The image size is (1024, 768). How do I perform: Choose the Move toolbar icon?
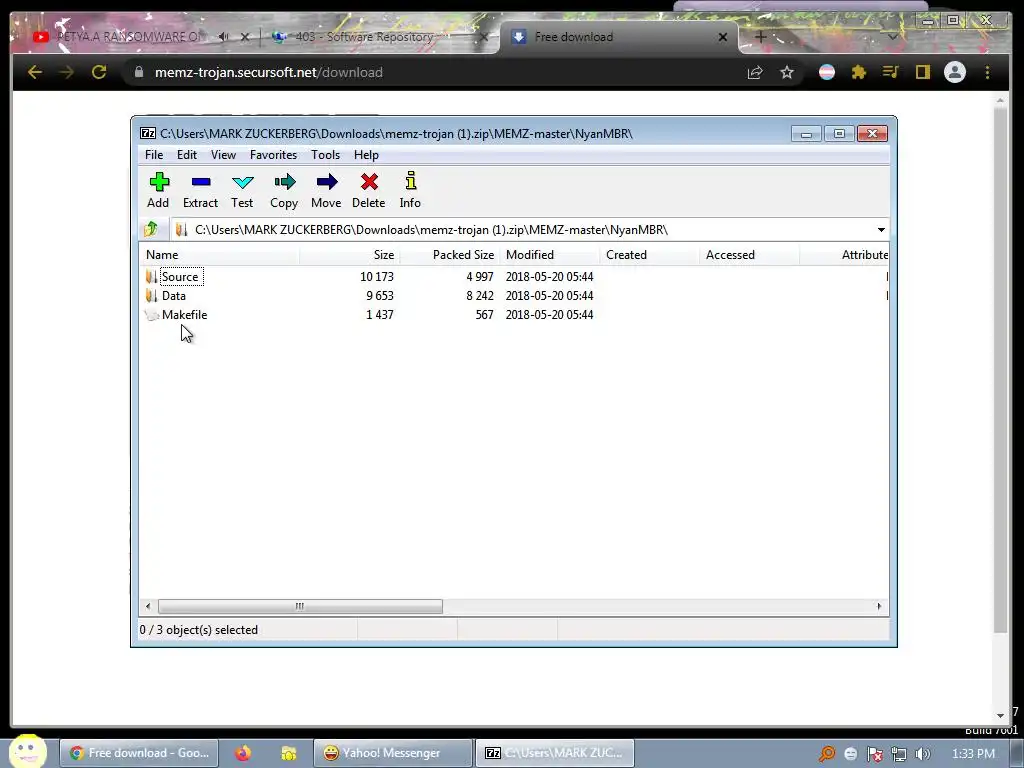pyautogui.click(x=326, y=190)
